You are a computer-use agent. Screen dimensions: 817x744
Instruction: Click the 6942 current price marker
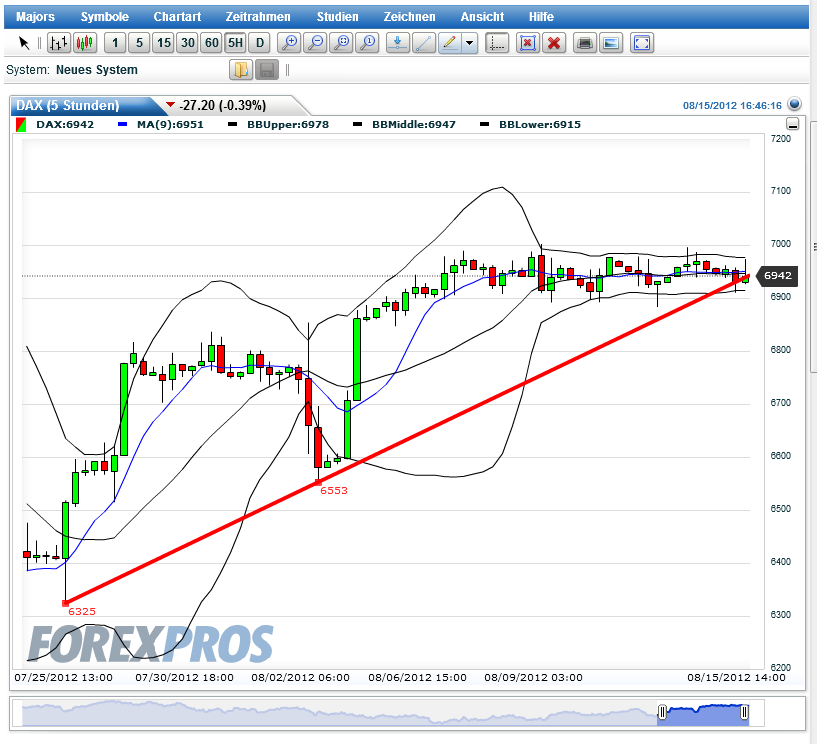point(776,276)
